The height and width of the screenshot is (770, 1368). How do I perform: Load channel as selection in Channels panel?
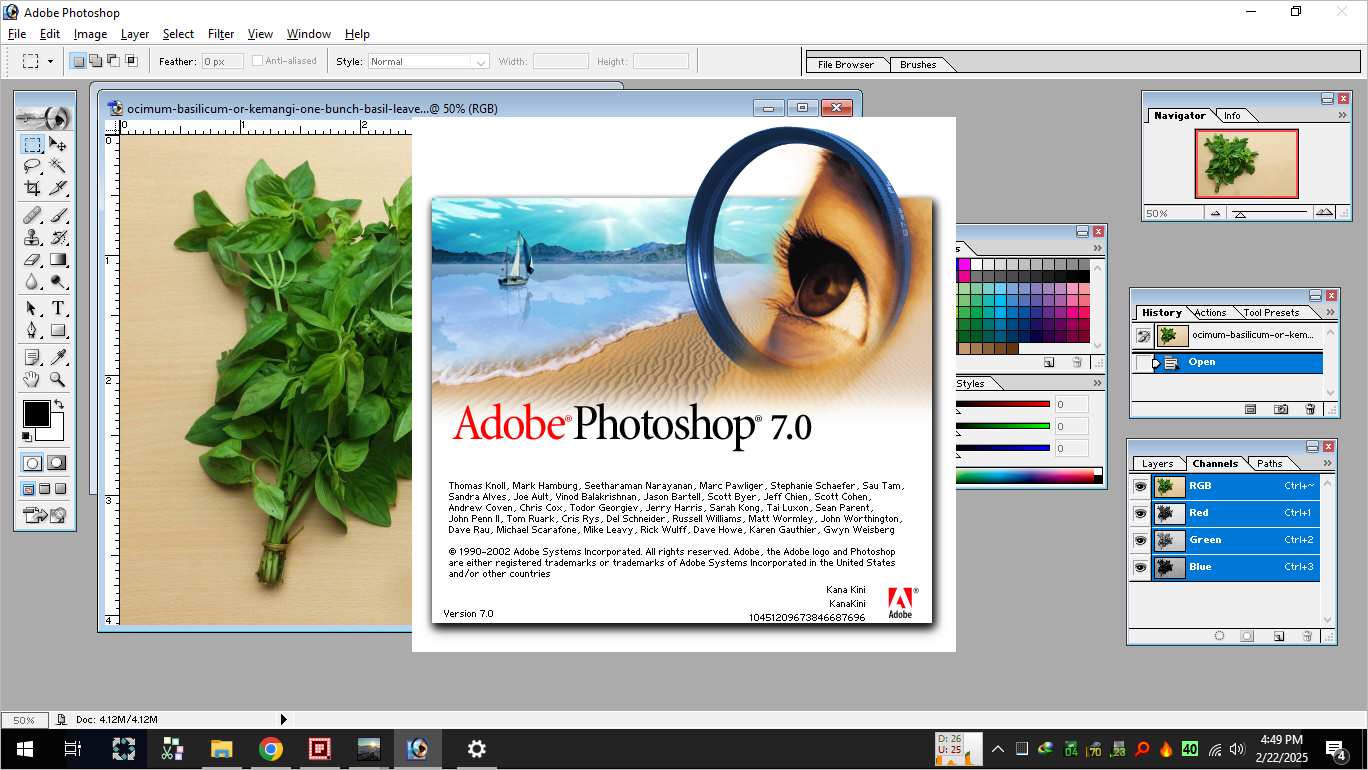[x=1219, y=635]
